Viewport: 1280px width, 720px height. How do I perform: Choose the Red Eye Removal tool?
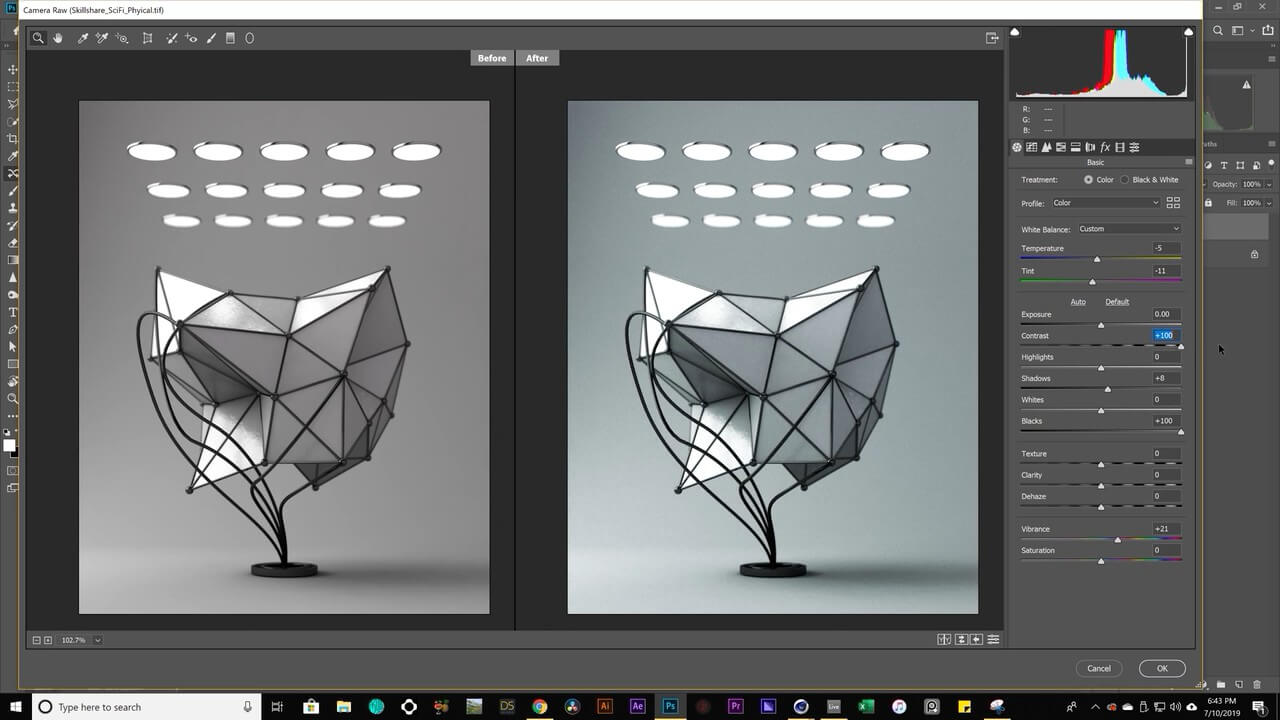[191, 38]
